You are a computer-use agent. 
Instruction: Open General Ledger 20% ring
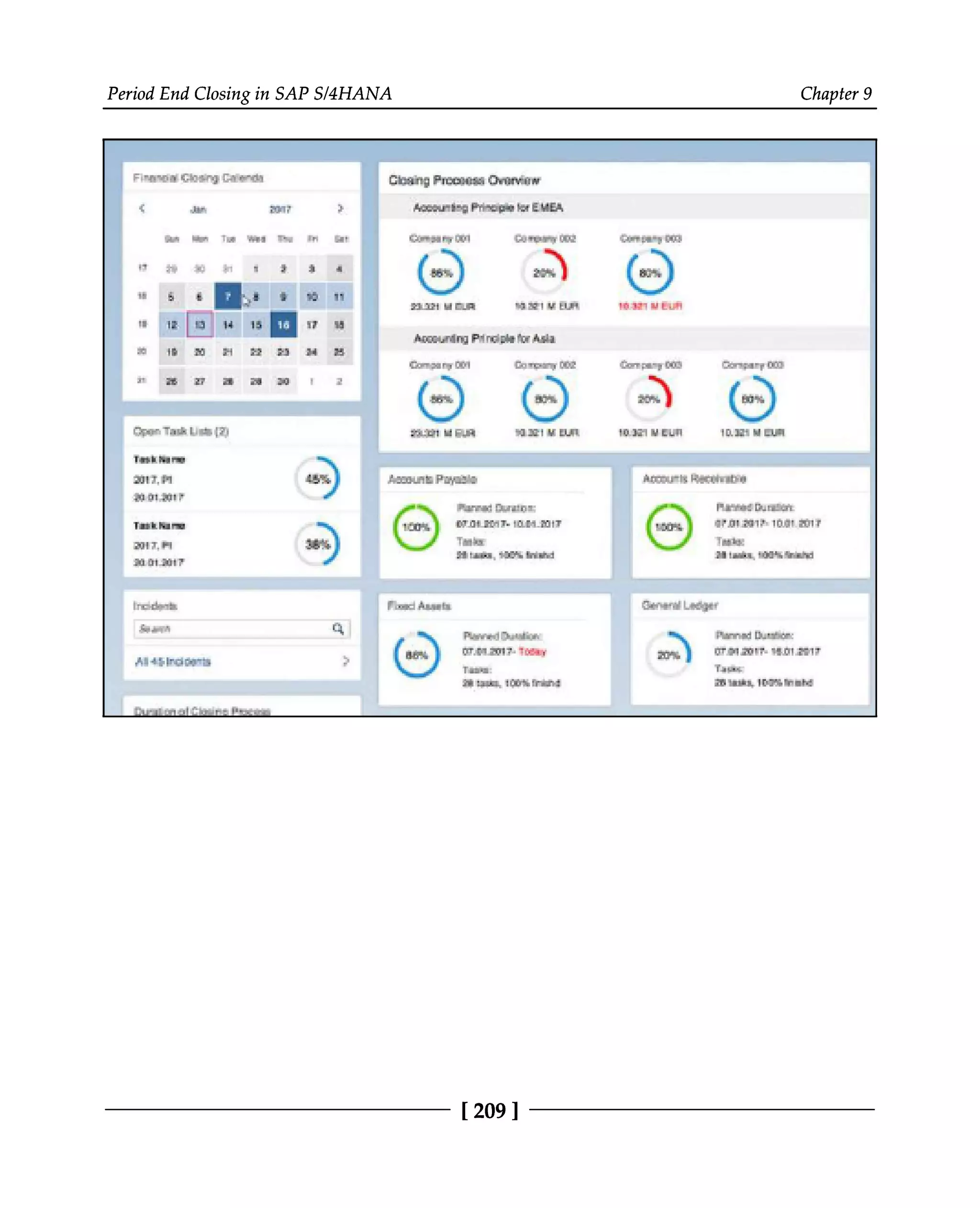(x=668, y=654)
